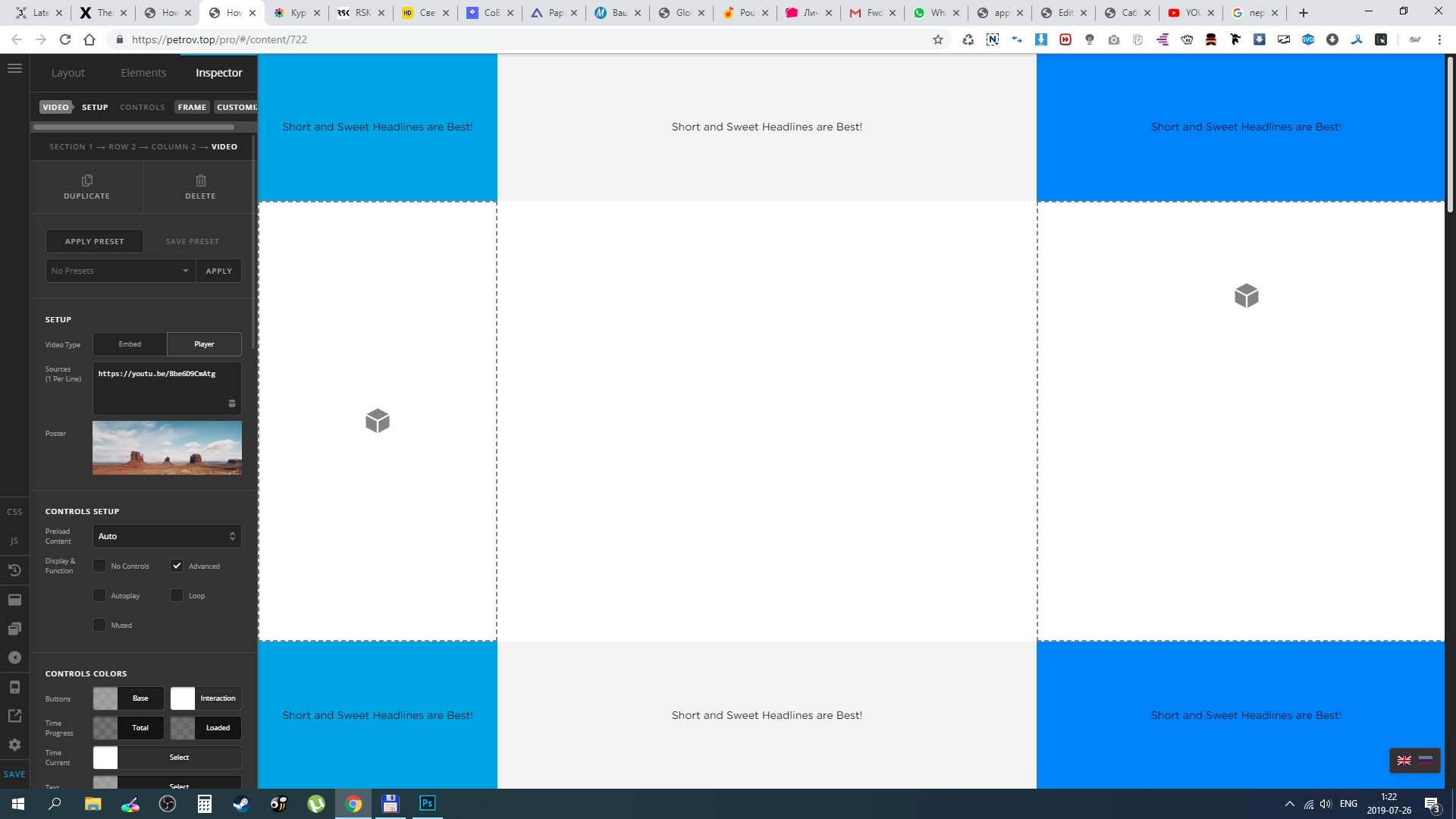Switch to the Layout tab

[x=67, y=73]
